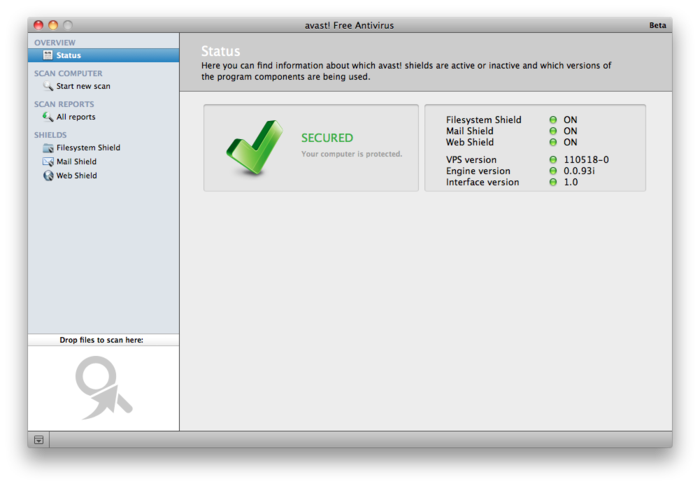The height and width of the screenshot is (486, 700).
Task: Click the Web Shield green ON indicator
Action: [x=553, y=142]
